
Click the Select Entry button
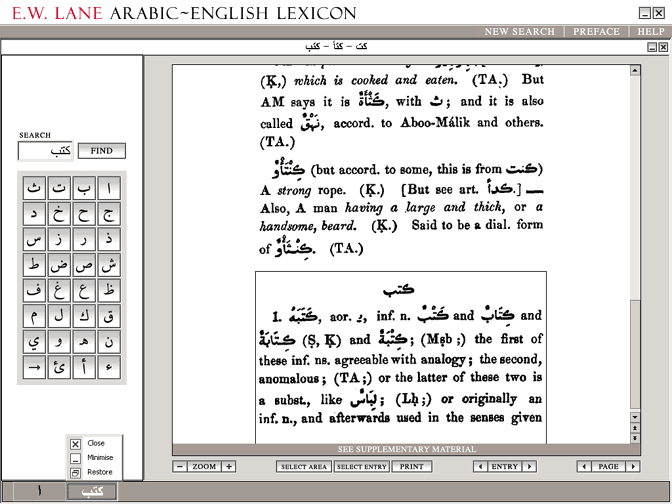[361, 466]
